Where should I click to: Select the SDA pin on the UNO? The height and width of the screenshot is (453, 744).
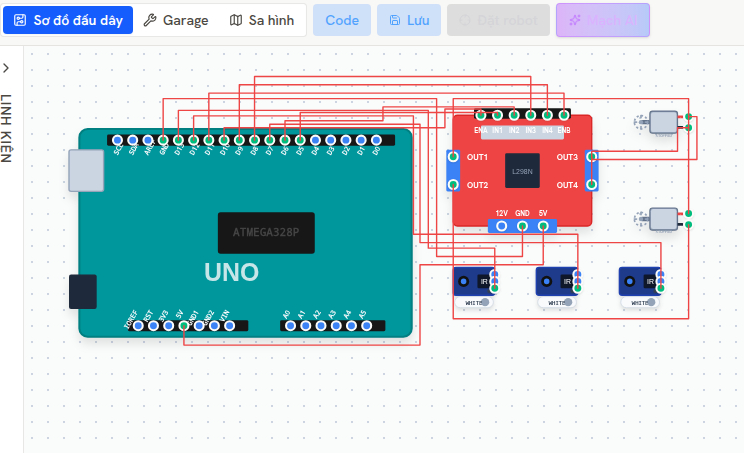point(133,140)
